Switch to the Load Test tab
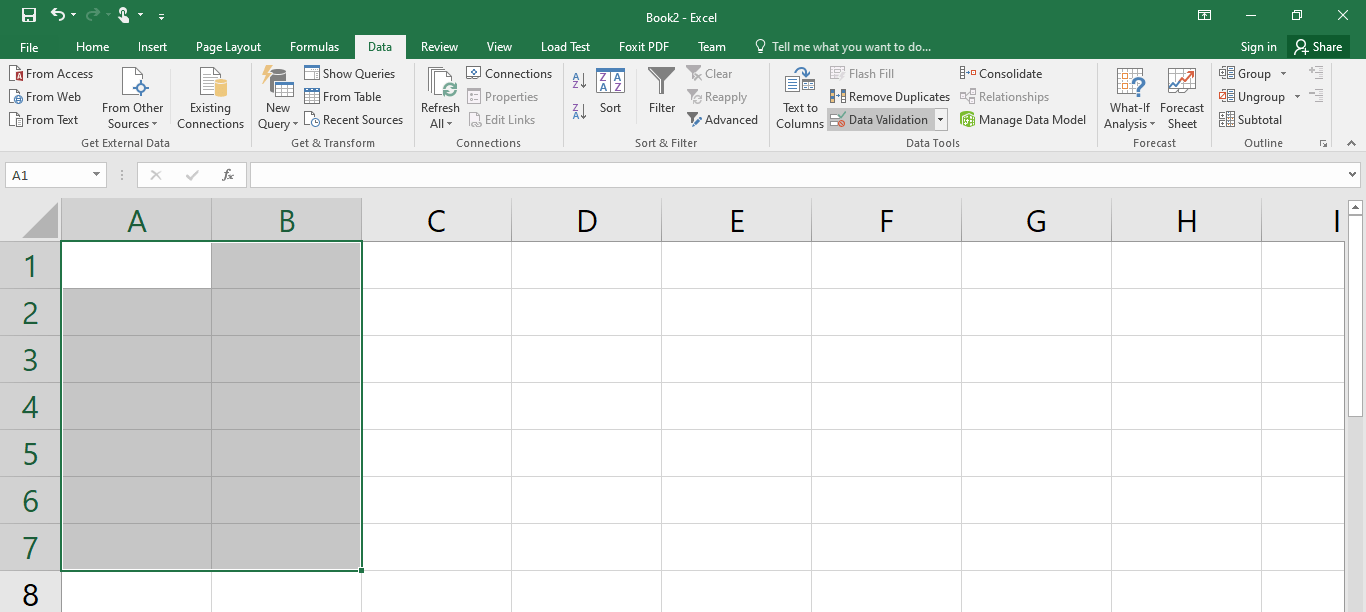 [566, 47]
